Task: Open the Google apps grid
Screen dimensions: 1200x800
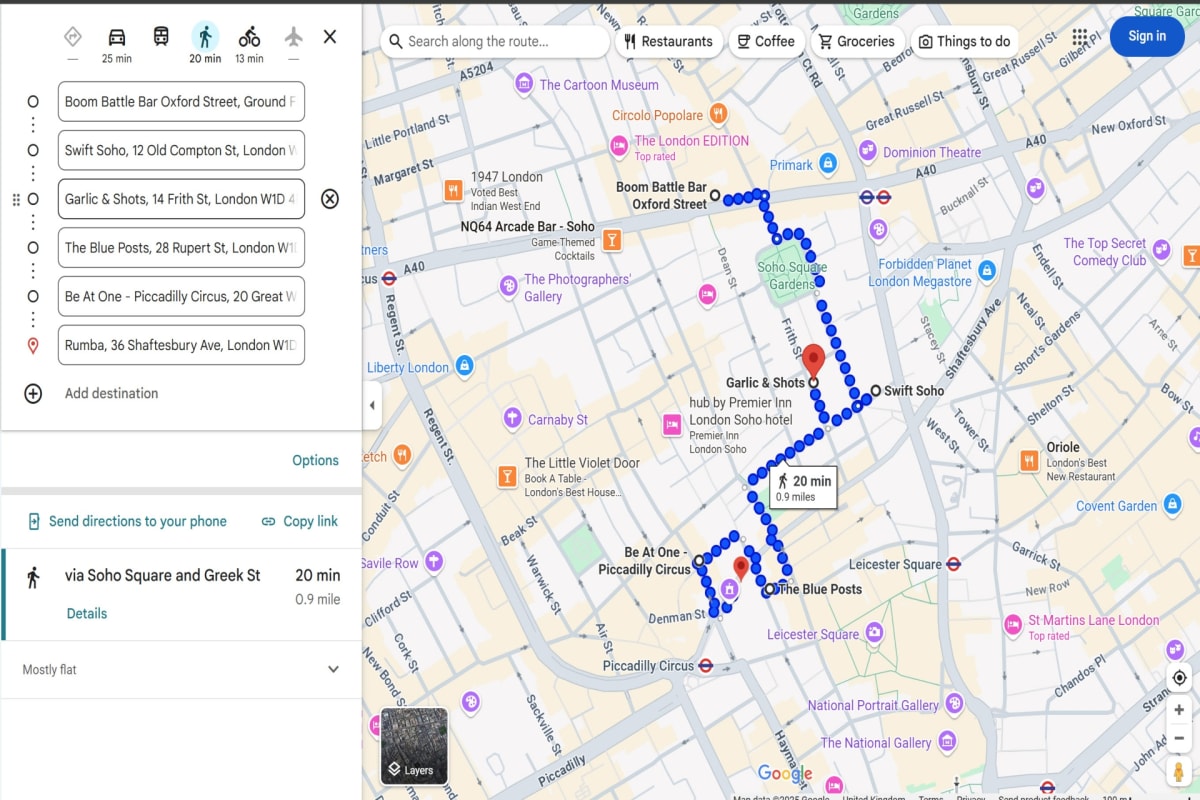Action: 1080,37
